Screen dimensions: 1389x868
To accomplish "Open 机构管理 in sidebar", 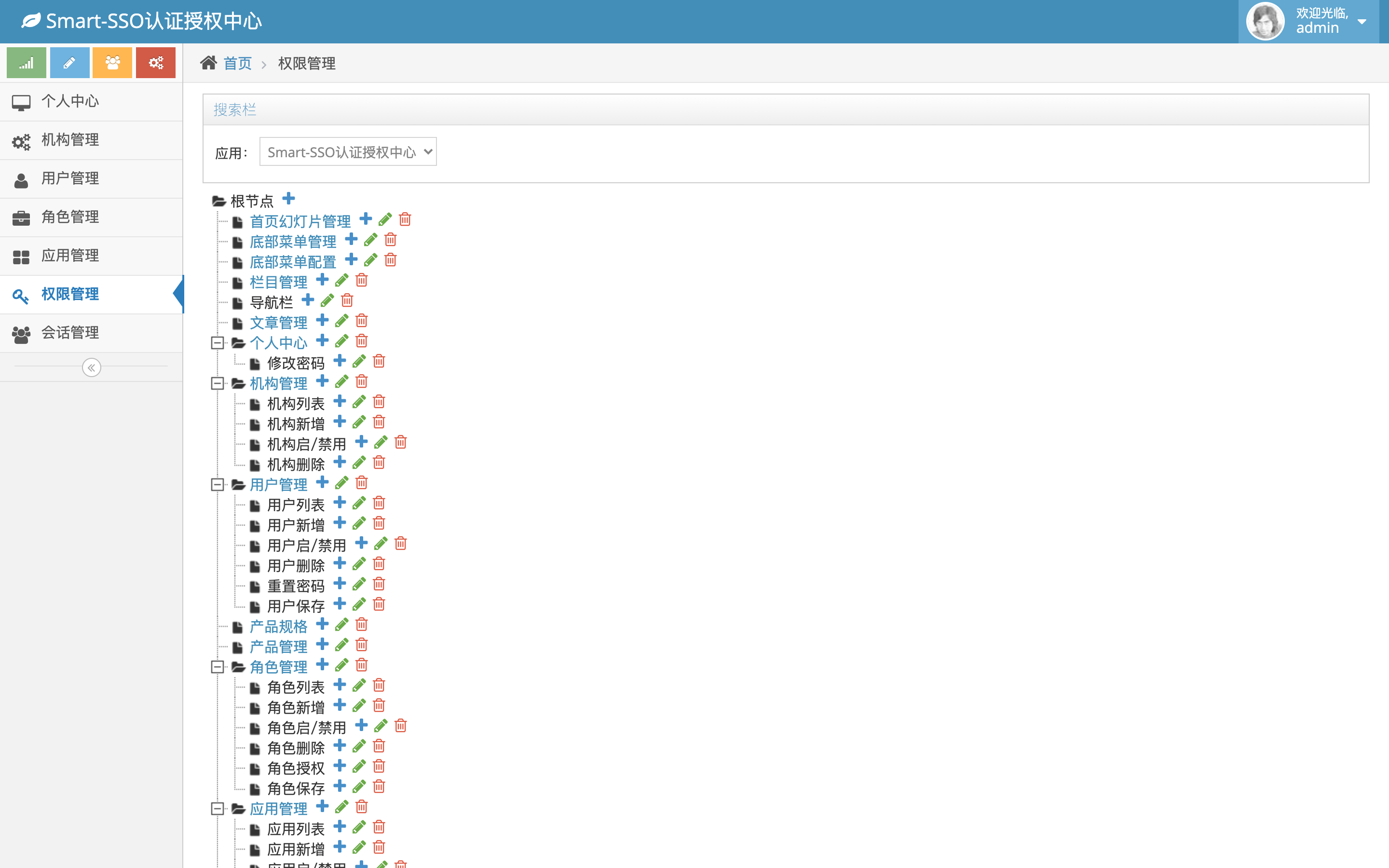I will click(91, 140).
